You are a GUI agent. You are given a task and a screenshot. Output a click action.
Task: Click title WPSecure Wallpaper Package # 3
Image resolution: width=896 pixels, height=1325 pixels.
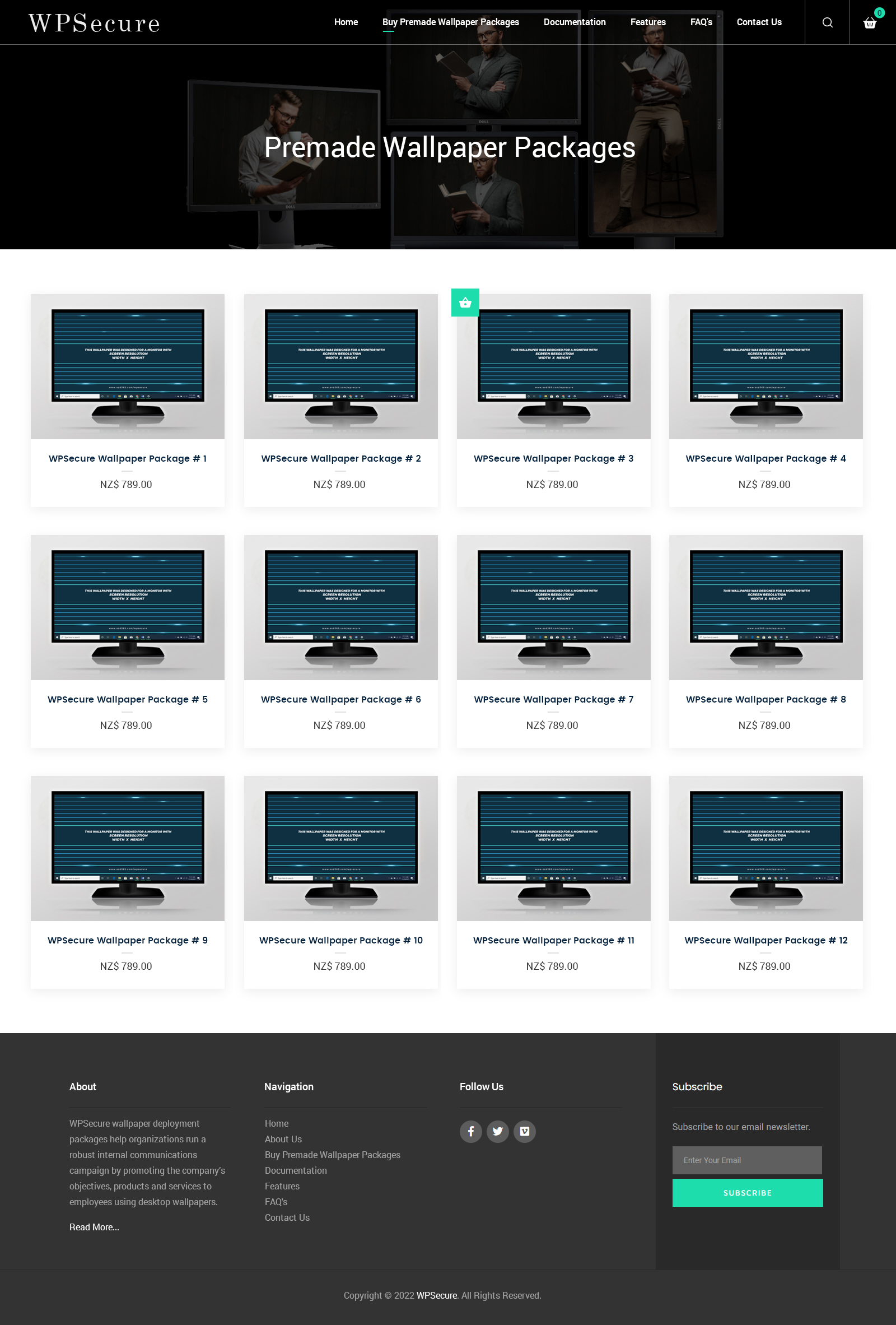(x=553, y=458)
